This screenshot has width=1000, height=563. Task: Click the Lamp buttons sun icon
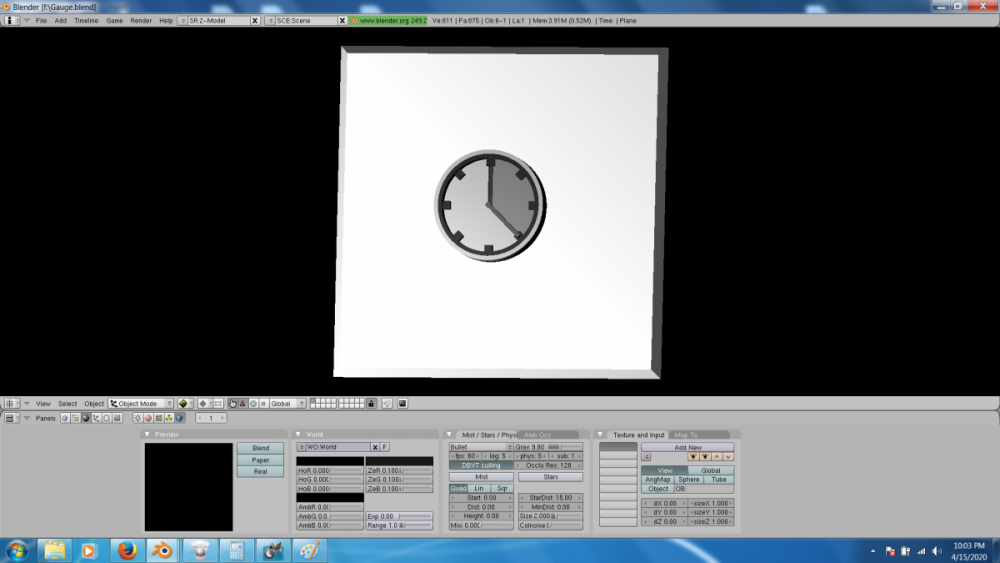pyautogui.click(x=138, y=418)
